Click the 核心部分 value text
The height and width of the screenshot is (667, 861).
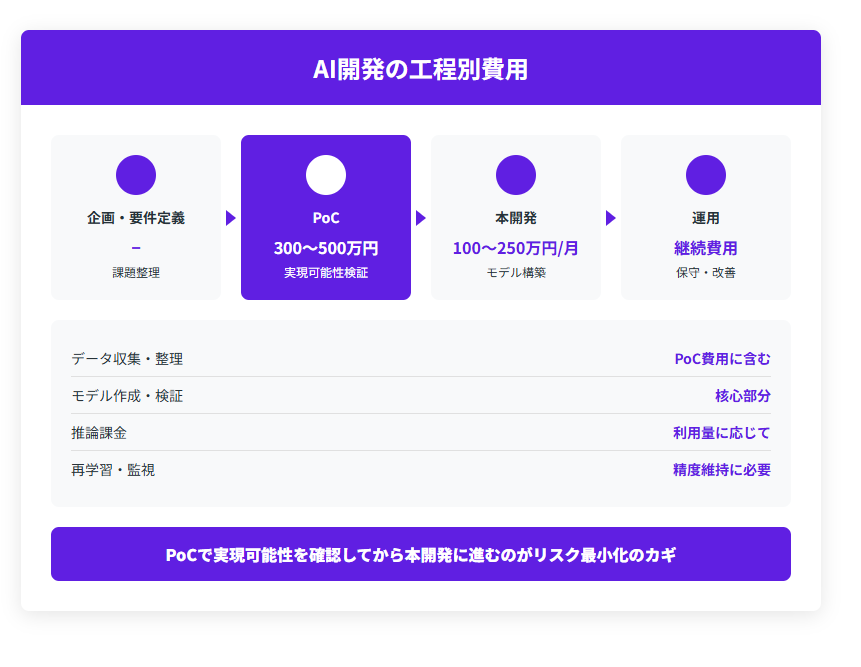coord(742,396)
